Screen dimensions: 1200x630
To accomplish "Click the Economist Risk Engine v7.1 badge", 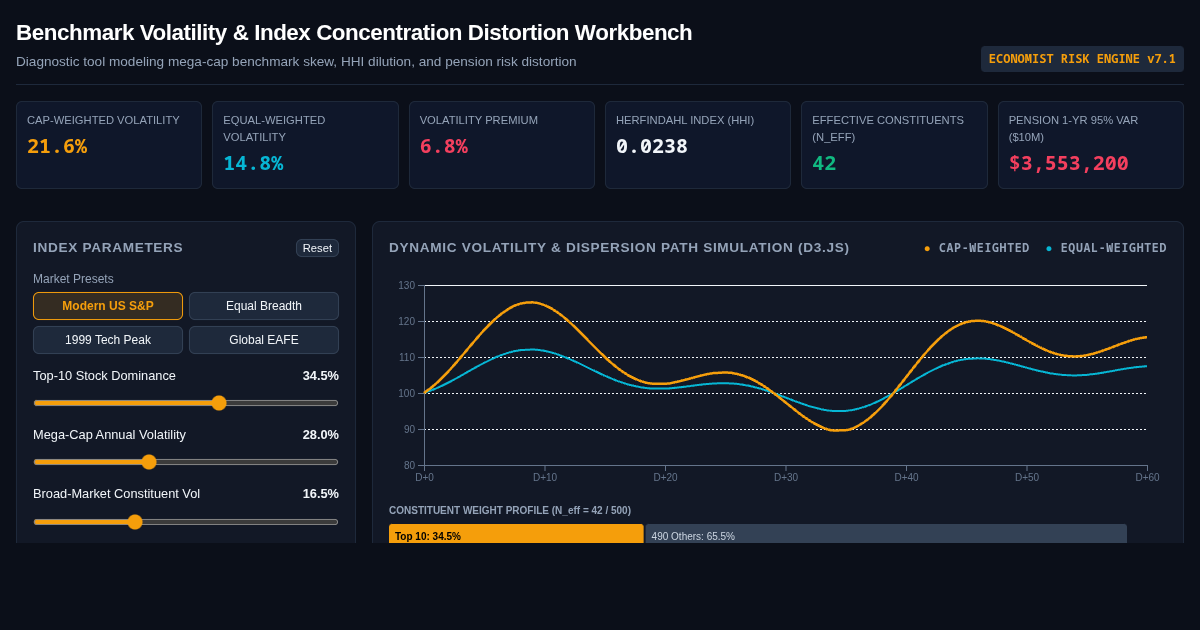I will point(1082,59).
